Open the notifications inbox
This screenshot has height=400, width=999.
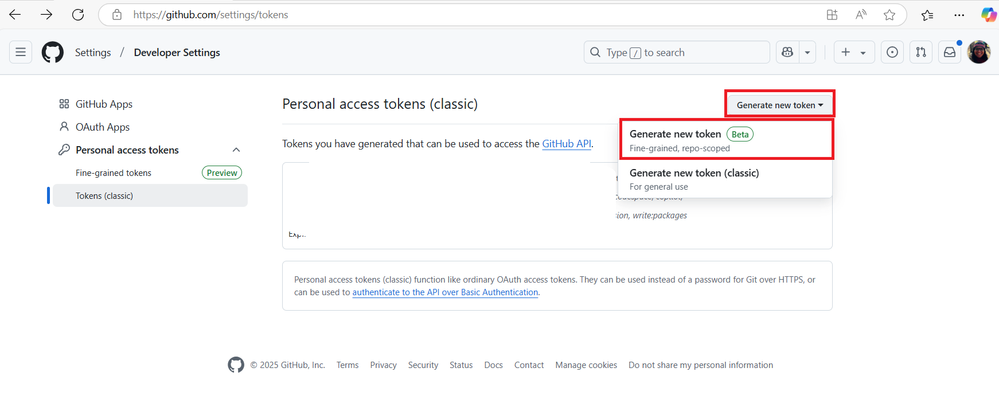950,53
